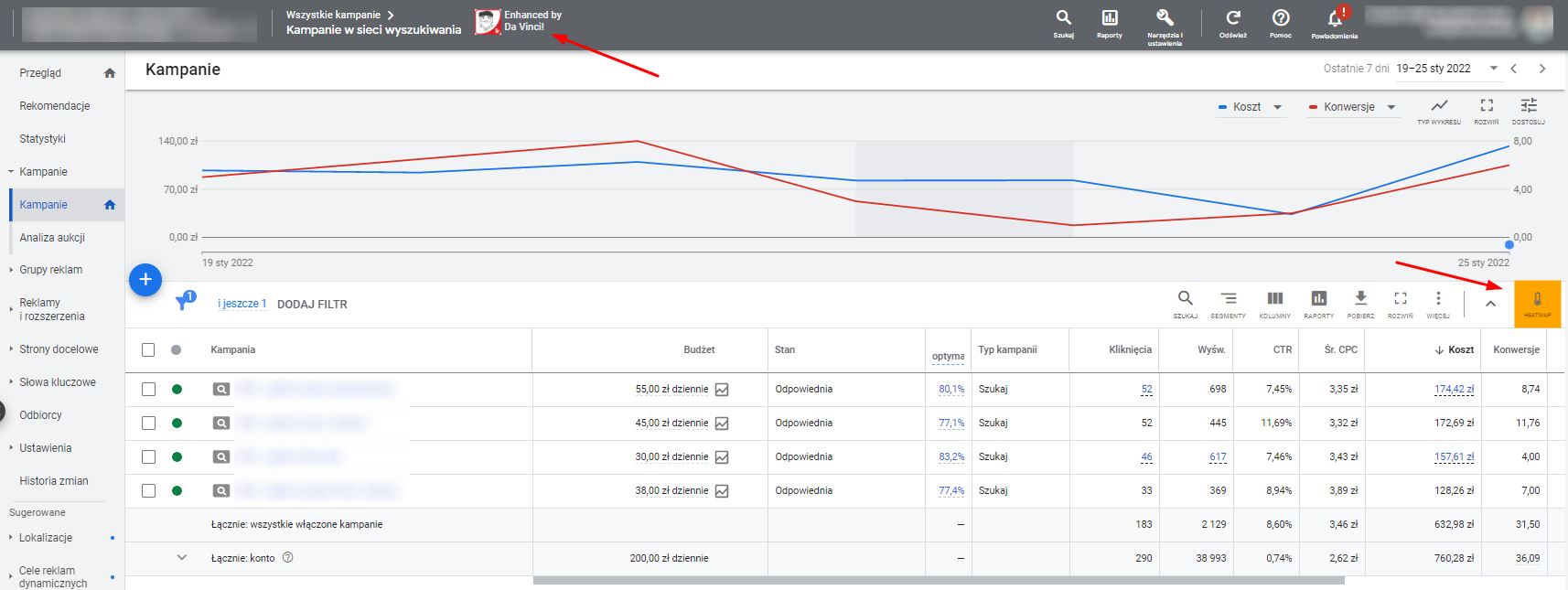This screenshot has width=1568, height=590.
Task: Click the blue chart endpoint marker
Action: click(x=1509, y=244)
